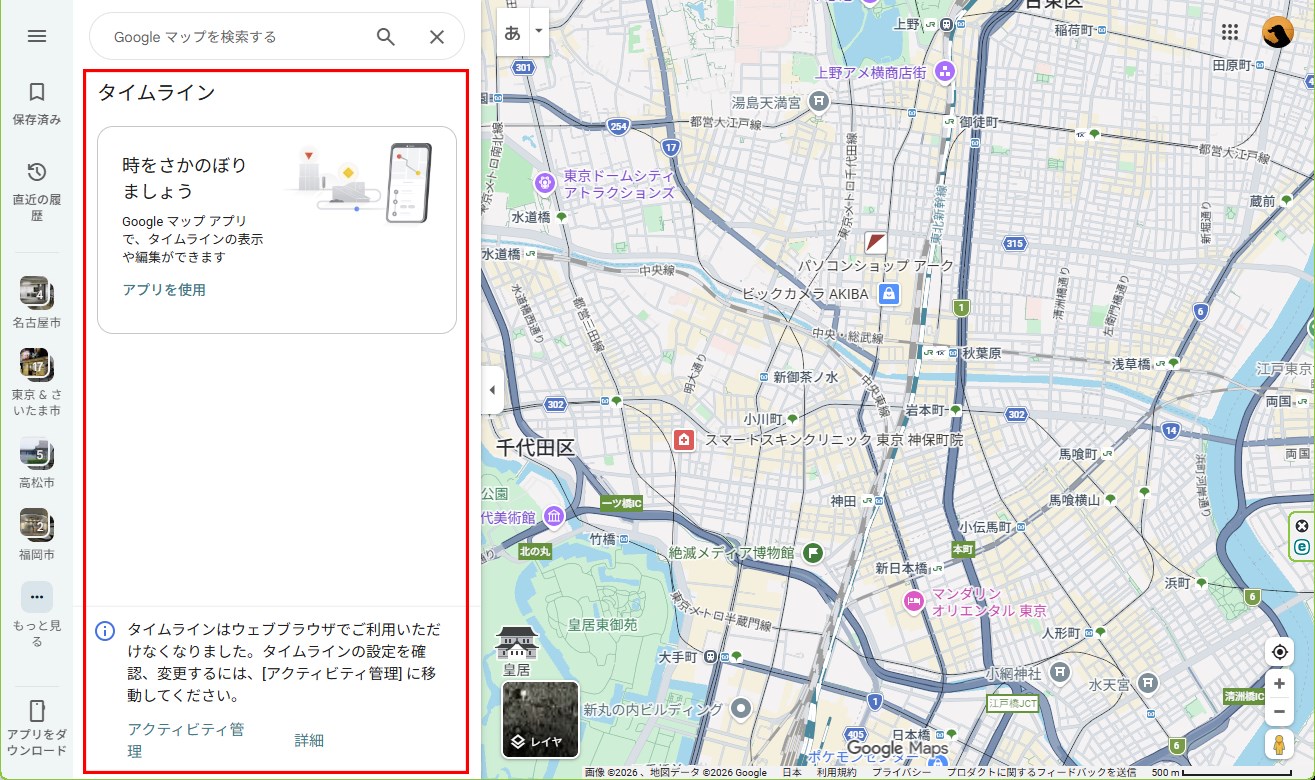1315x780 pixels.
Task: Zoom out with the minus button
Action: click(1279, 712)
